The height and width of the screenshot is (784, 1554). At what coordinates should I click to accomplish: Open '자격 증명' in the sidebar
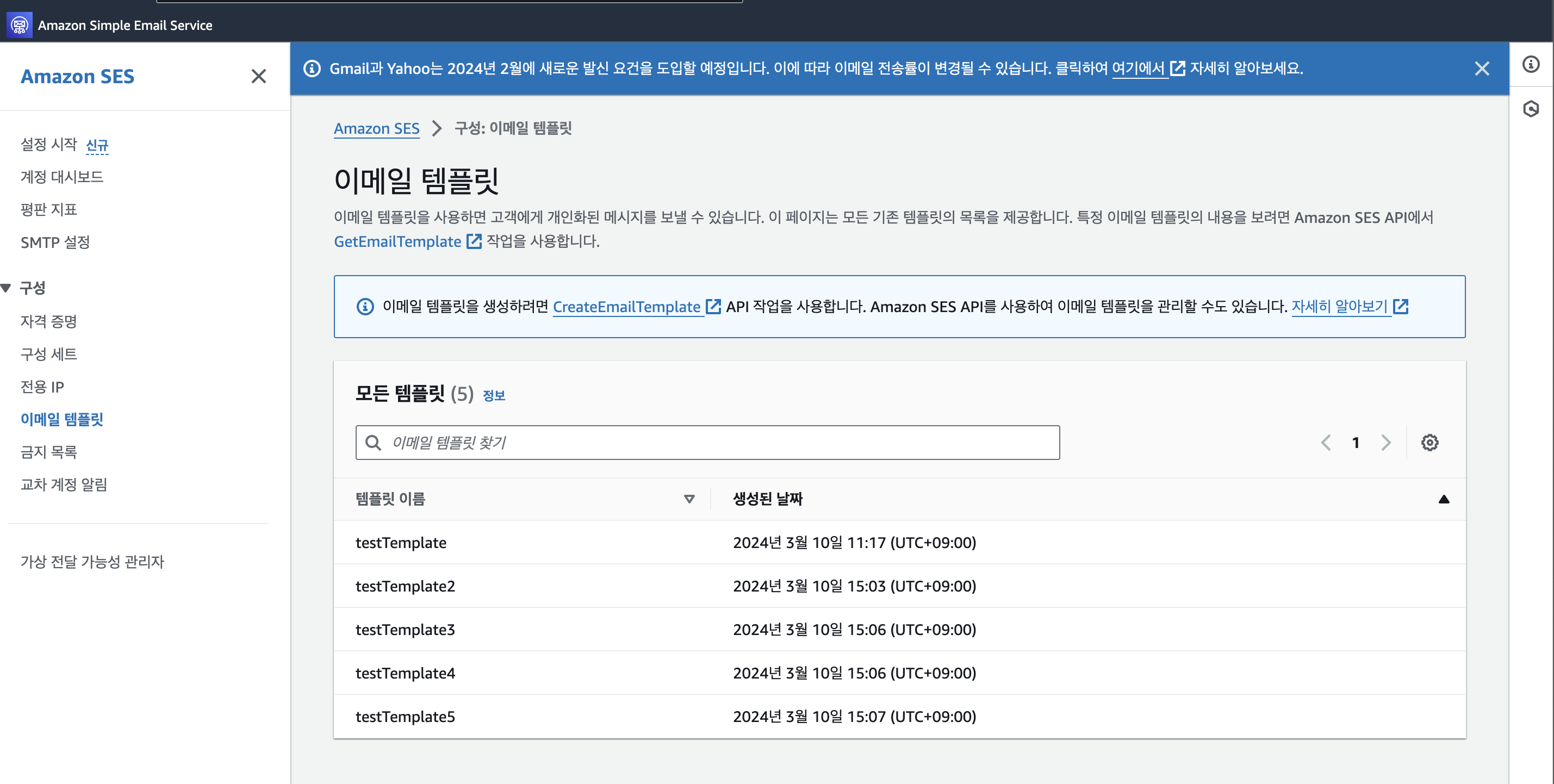pos(49,321)
